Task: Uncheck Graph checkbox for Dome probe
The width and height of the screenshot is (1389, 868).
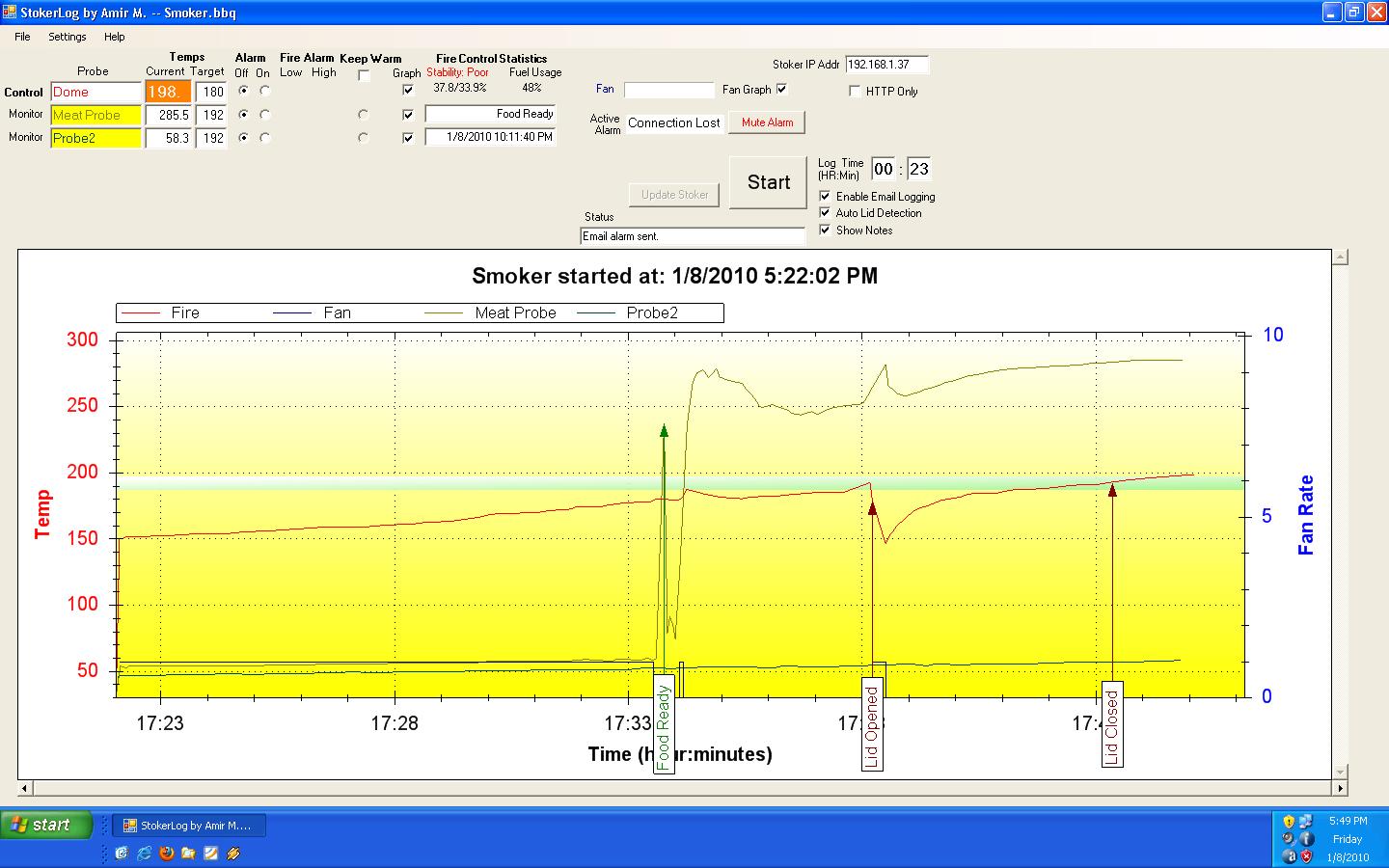Action: click(x=408, y=90)
